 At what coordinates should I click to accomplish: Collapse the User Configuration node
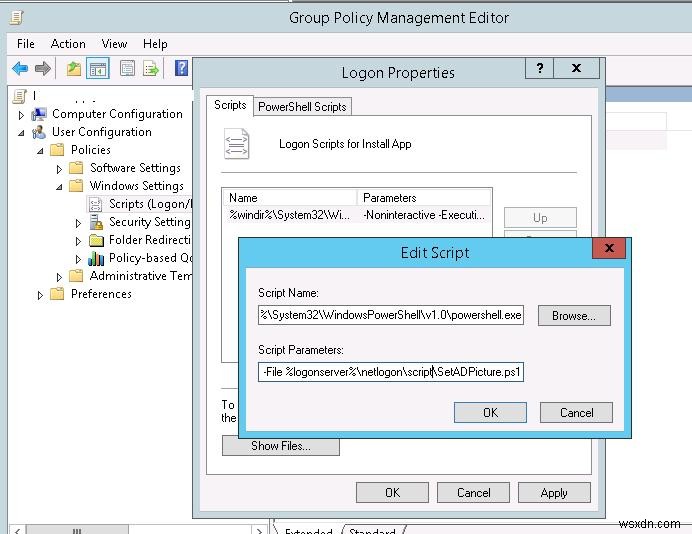pos(21,133)
